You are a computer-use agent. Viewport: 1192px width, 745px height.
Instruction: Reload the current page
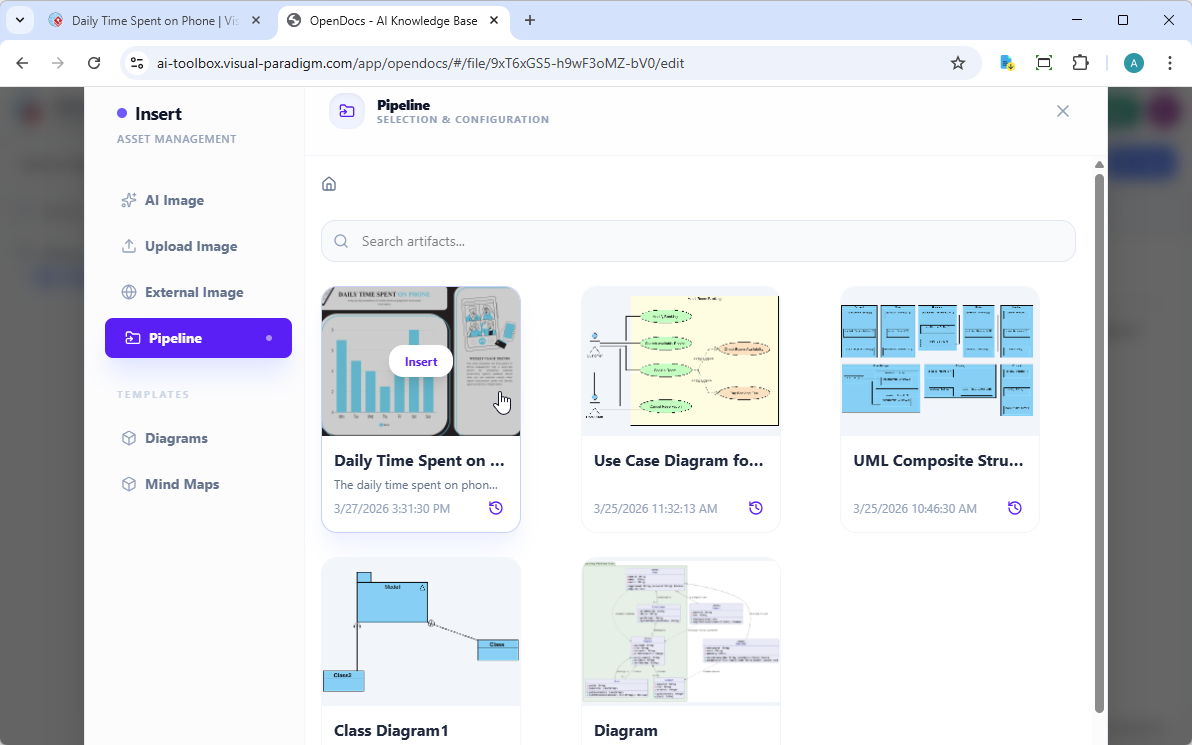94,62
